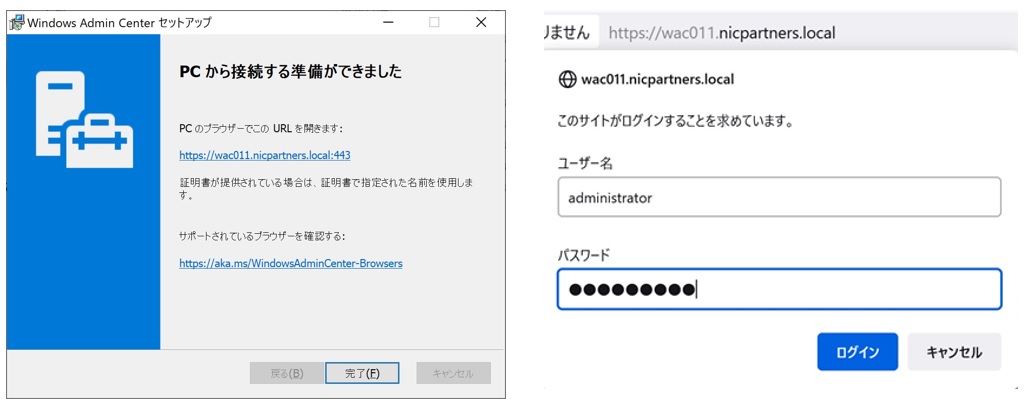Click the setup window title bar text
The width and height of the screenshot is (1024, 407).
[118, 22]
